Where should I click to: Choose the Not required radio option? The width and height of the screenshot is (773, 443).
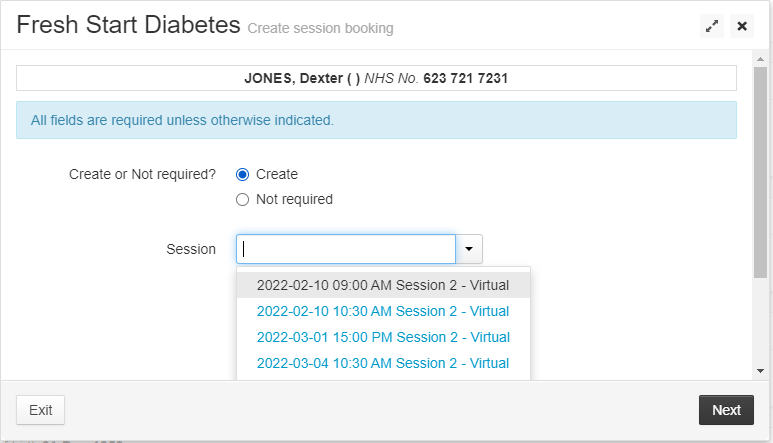click(x=242, y=200)
